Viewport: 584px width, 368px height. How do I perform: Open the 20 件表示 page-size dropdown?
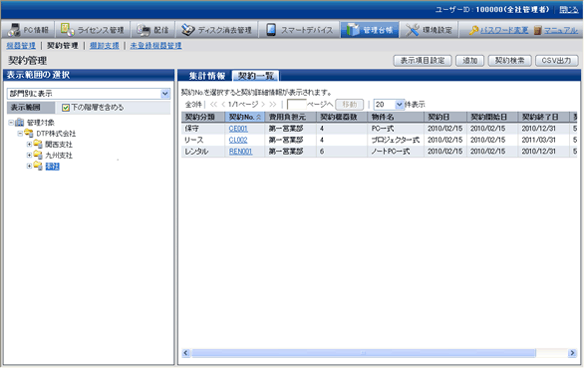[x=389, y=105]
